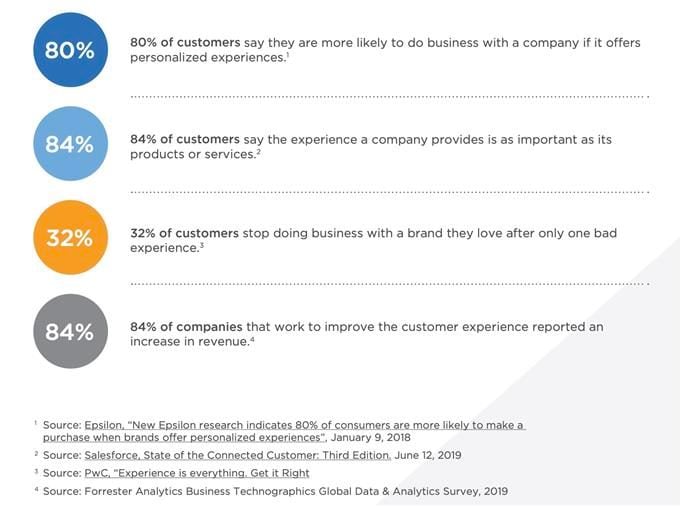Click the dotted separator below the 32% statement
The height and width of the screenshot is (506, 681).
point(388,284)
